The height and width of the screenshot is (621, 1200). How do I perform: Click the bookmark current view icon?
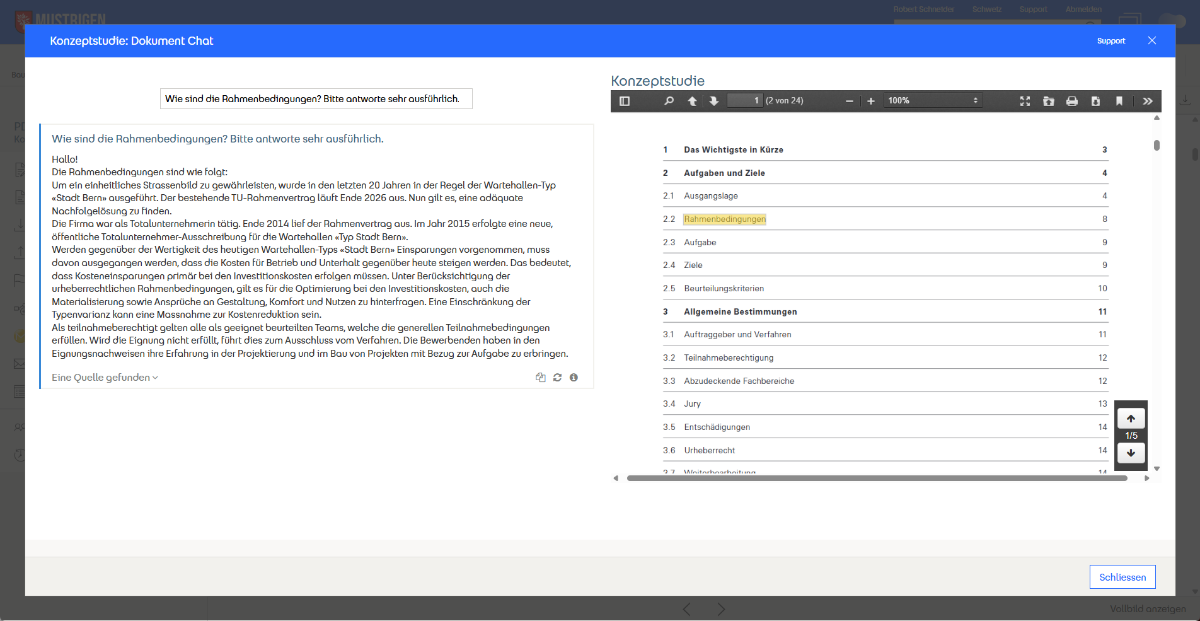(x=1119, y=101)
